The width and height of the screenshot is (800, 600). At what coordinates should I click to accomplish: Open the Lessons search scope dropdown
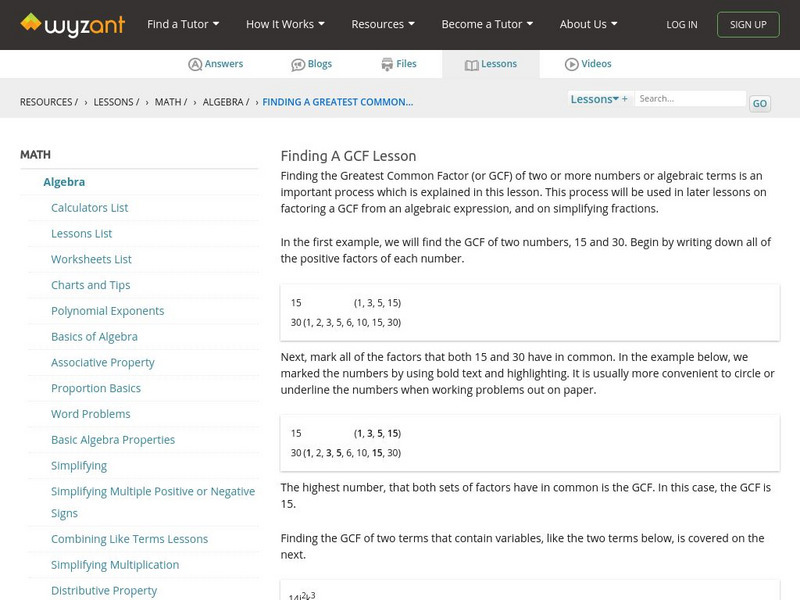click(599, 99)
